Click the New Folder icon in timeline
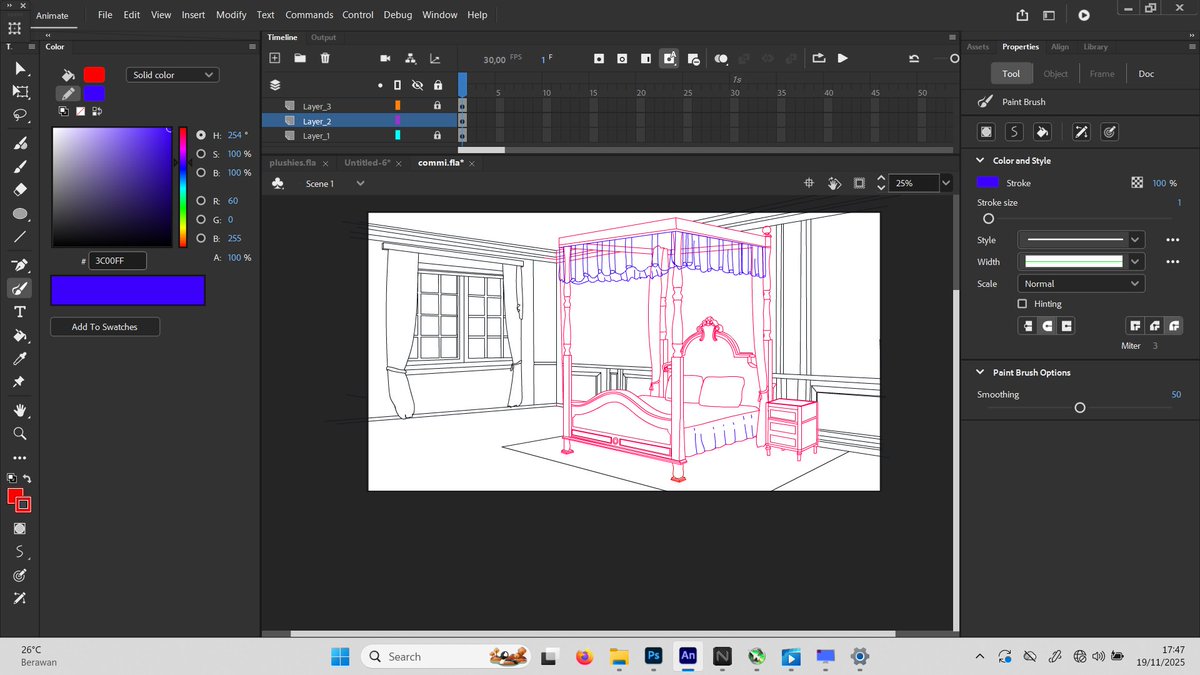1200x675 pixels. [x=300, y=59]
